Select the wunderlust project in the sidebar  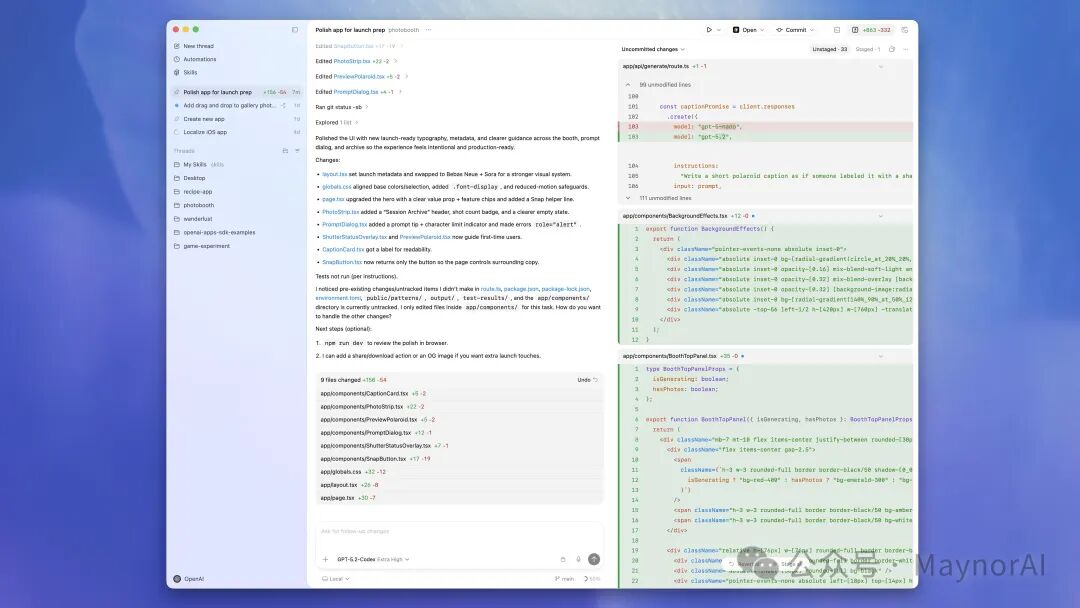pos(196,218)
